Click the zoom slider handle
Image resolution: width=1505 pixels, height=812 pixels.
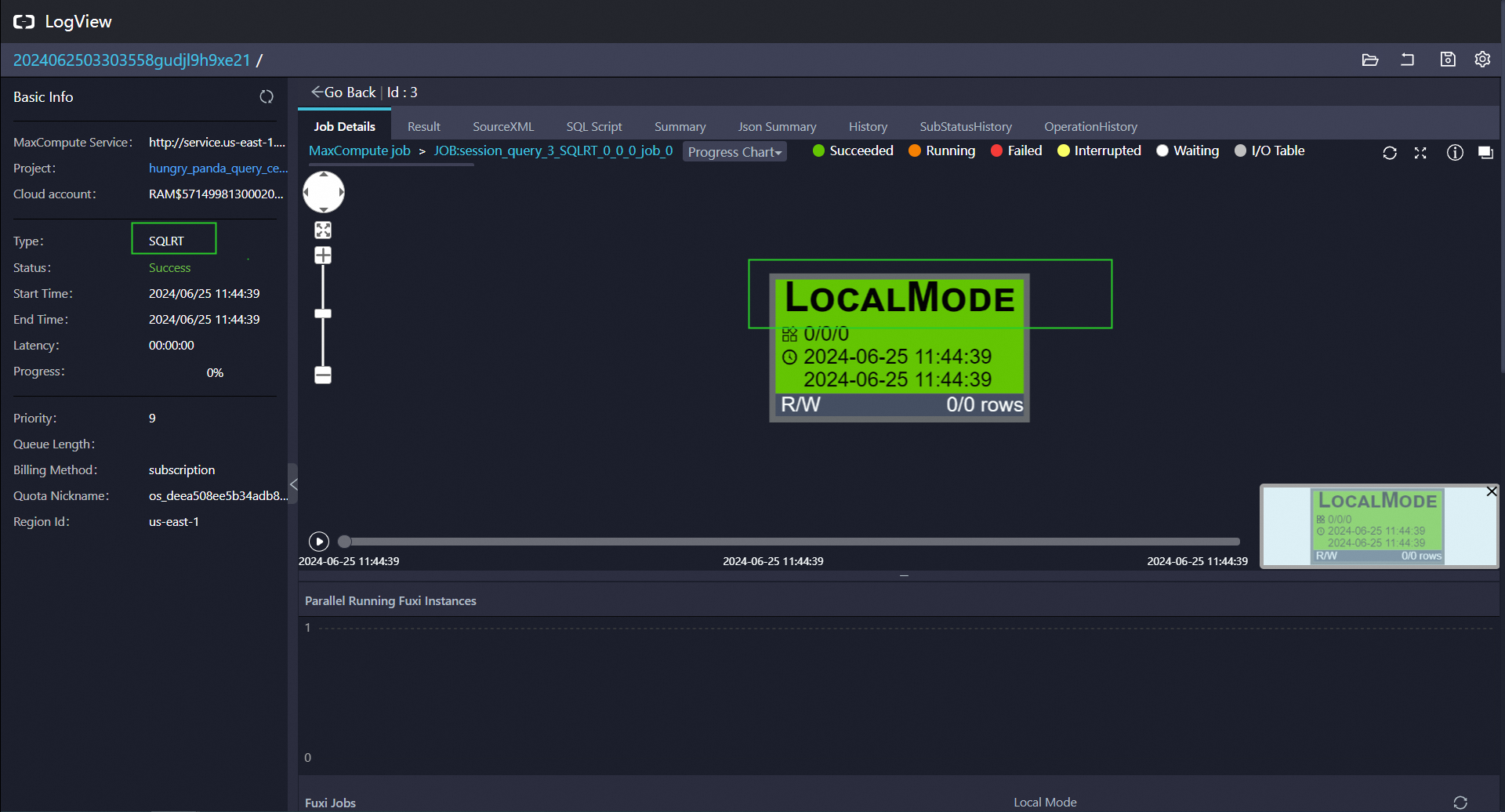(323, 314)
